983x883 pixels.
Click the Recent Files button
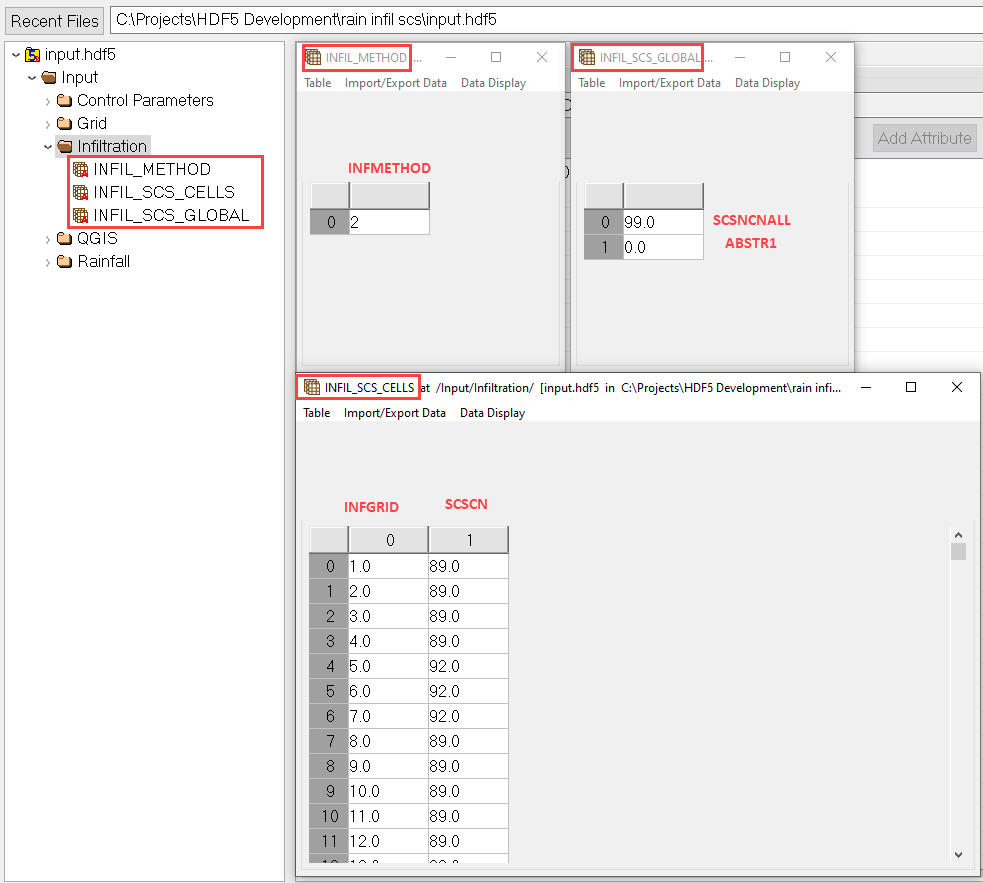[x=55, y=20]
